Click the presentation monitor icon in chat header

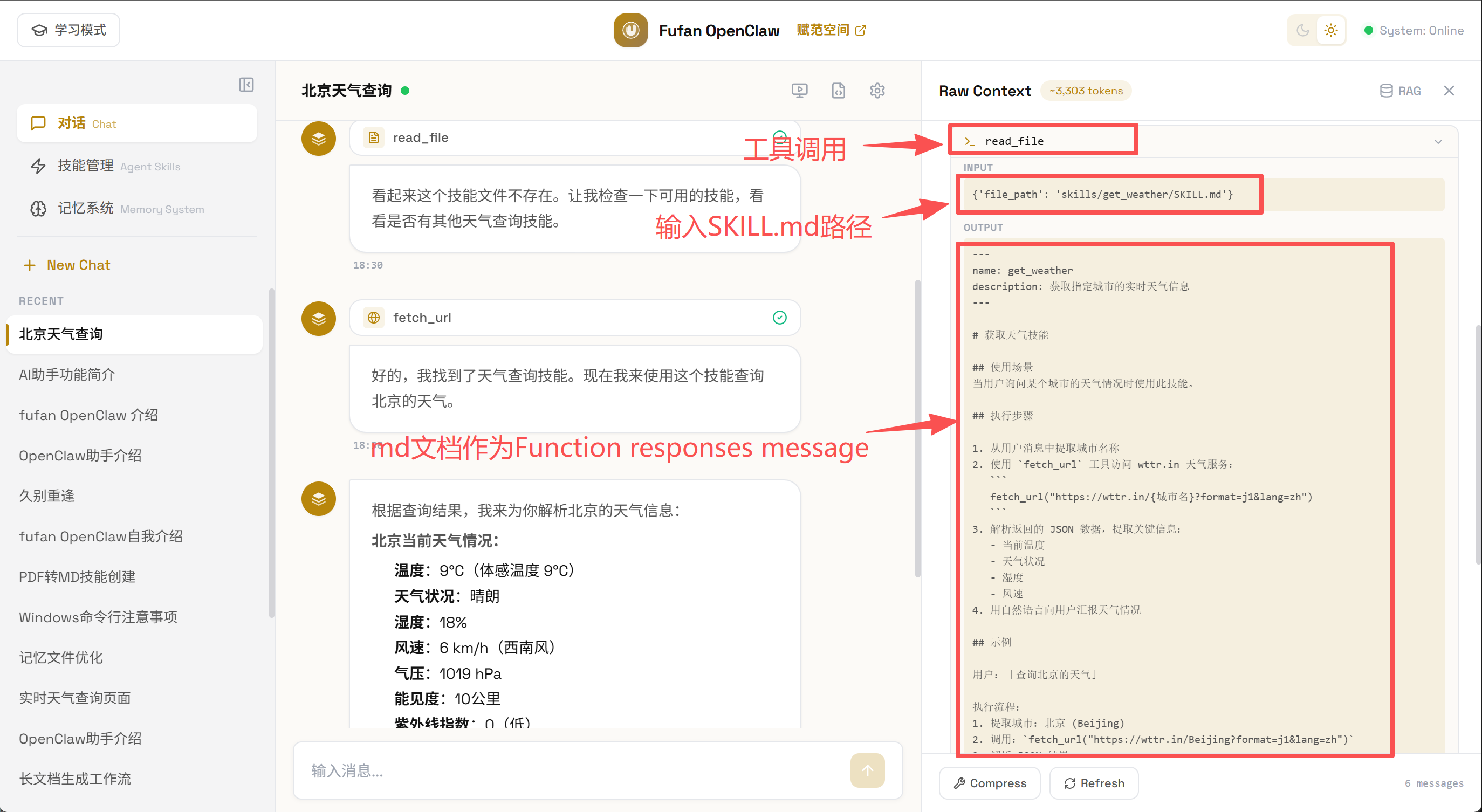[799, 90]
